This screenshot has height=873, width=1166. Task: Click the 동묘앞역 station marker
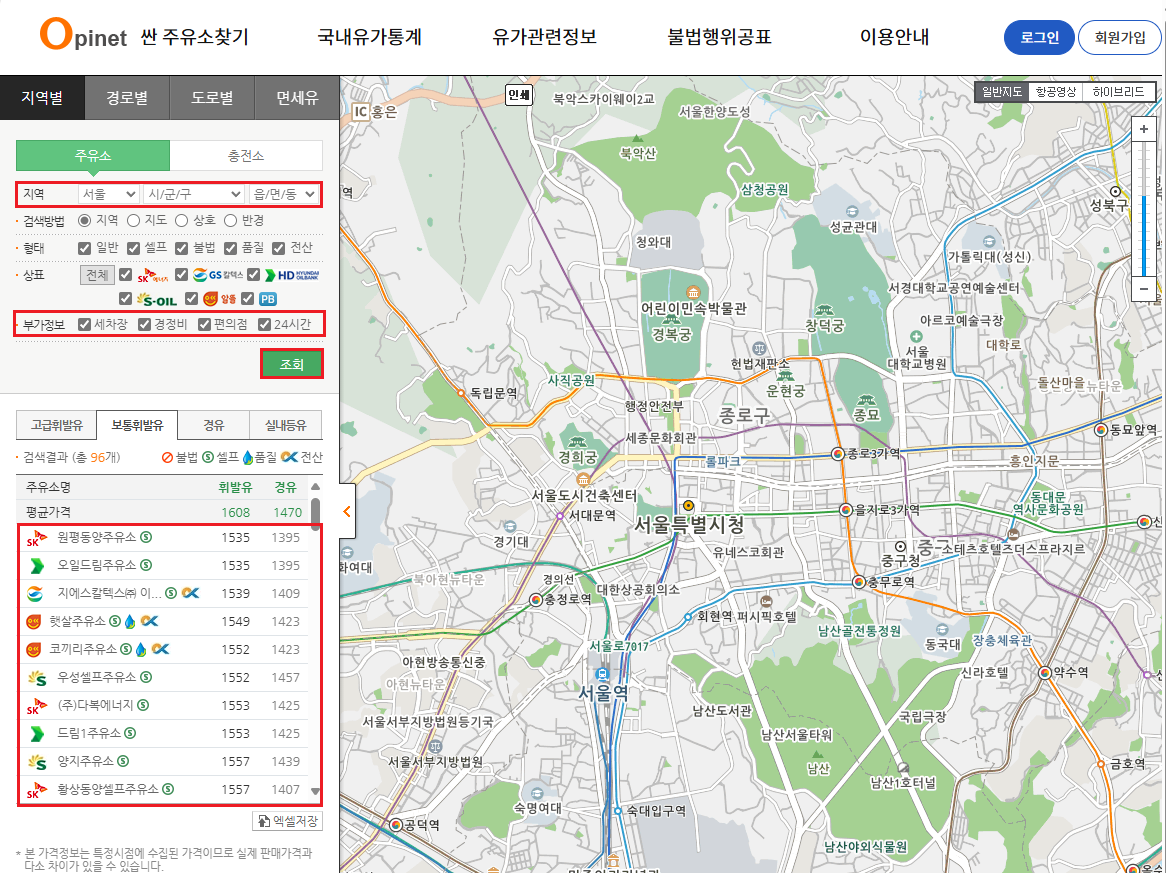pyautogui.click(x=1101, y=430)
